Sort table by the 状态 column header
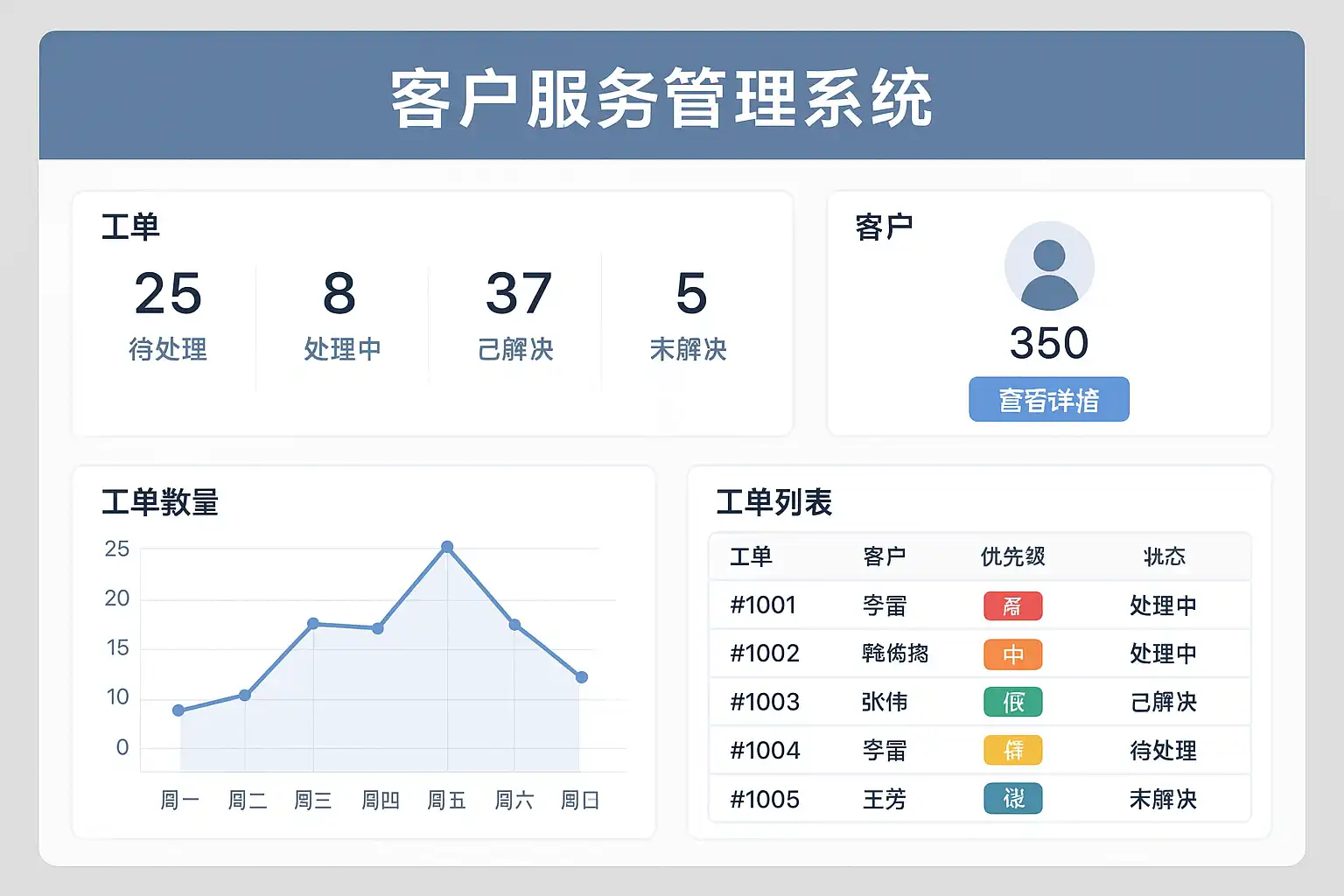This screenshot has width=1344, height=896. pos(1164,556)
